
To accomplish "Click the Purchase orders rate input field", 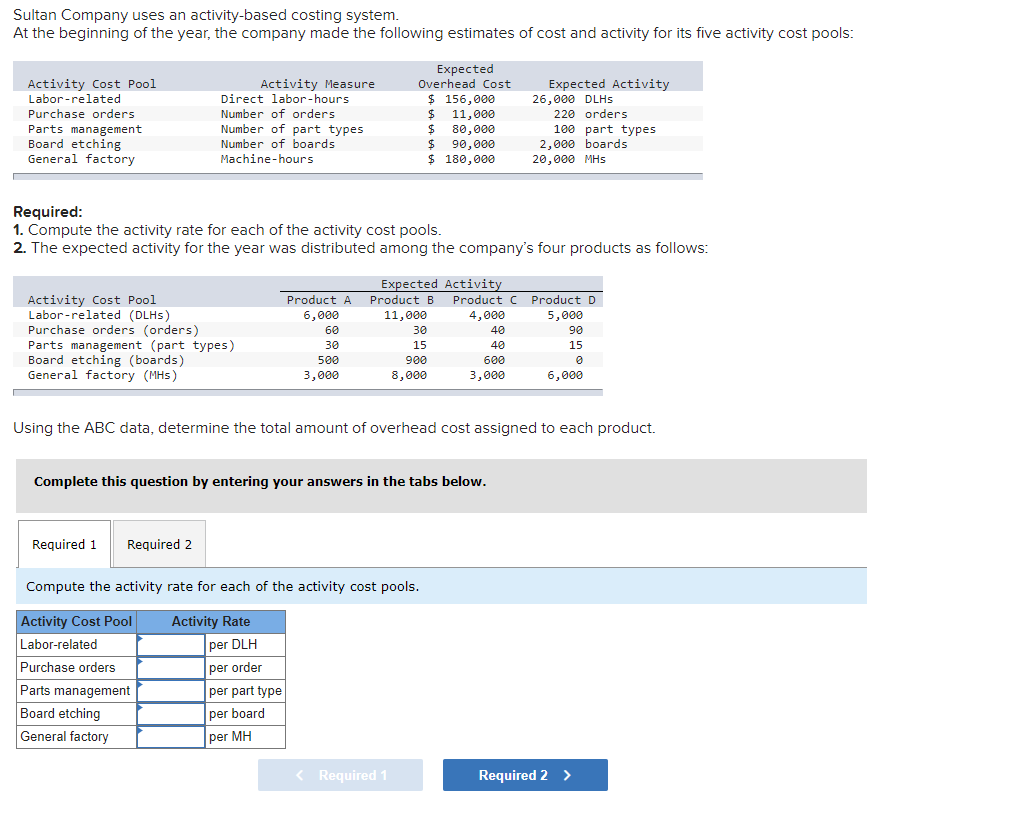I will pos(170,668).
